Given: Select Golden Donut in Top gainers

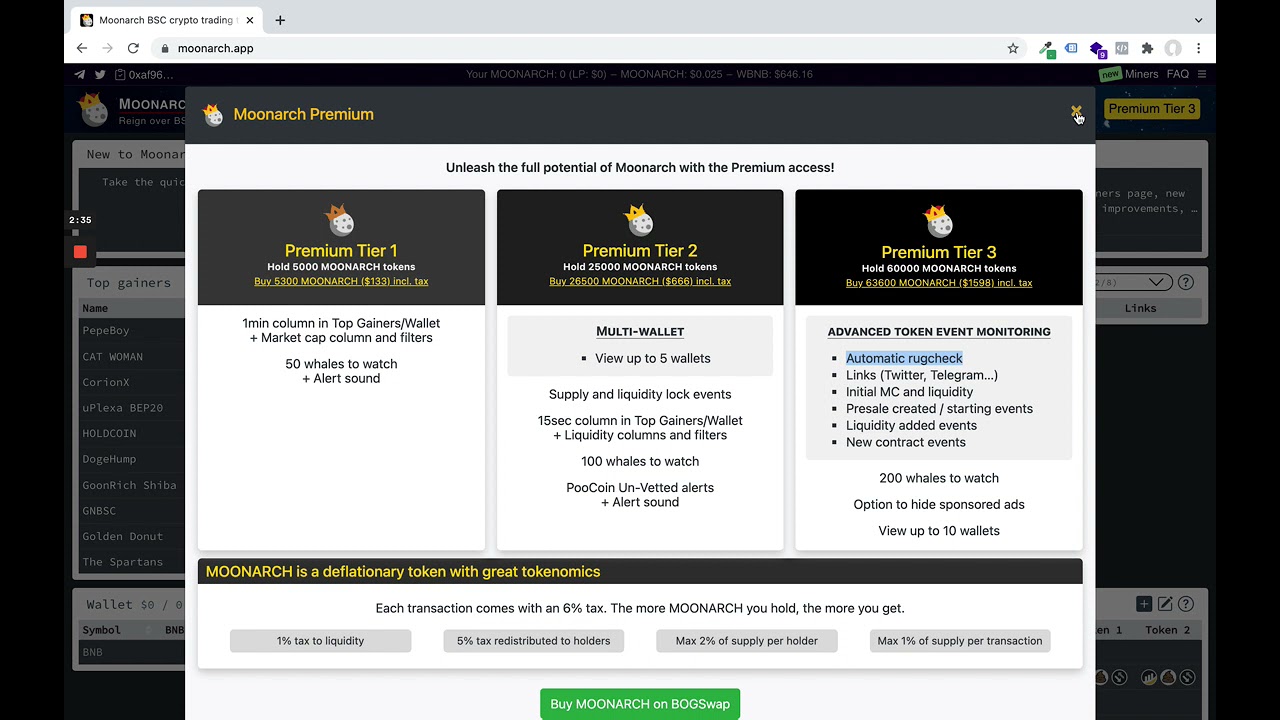Looking at the screenshot, I should click(x=122, y=536).
